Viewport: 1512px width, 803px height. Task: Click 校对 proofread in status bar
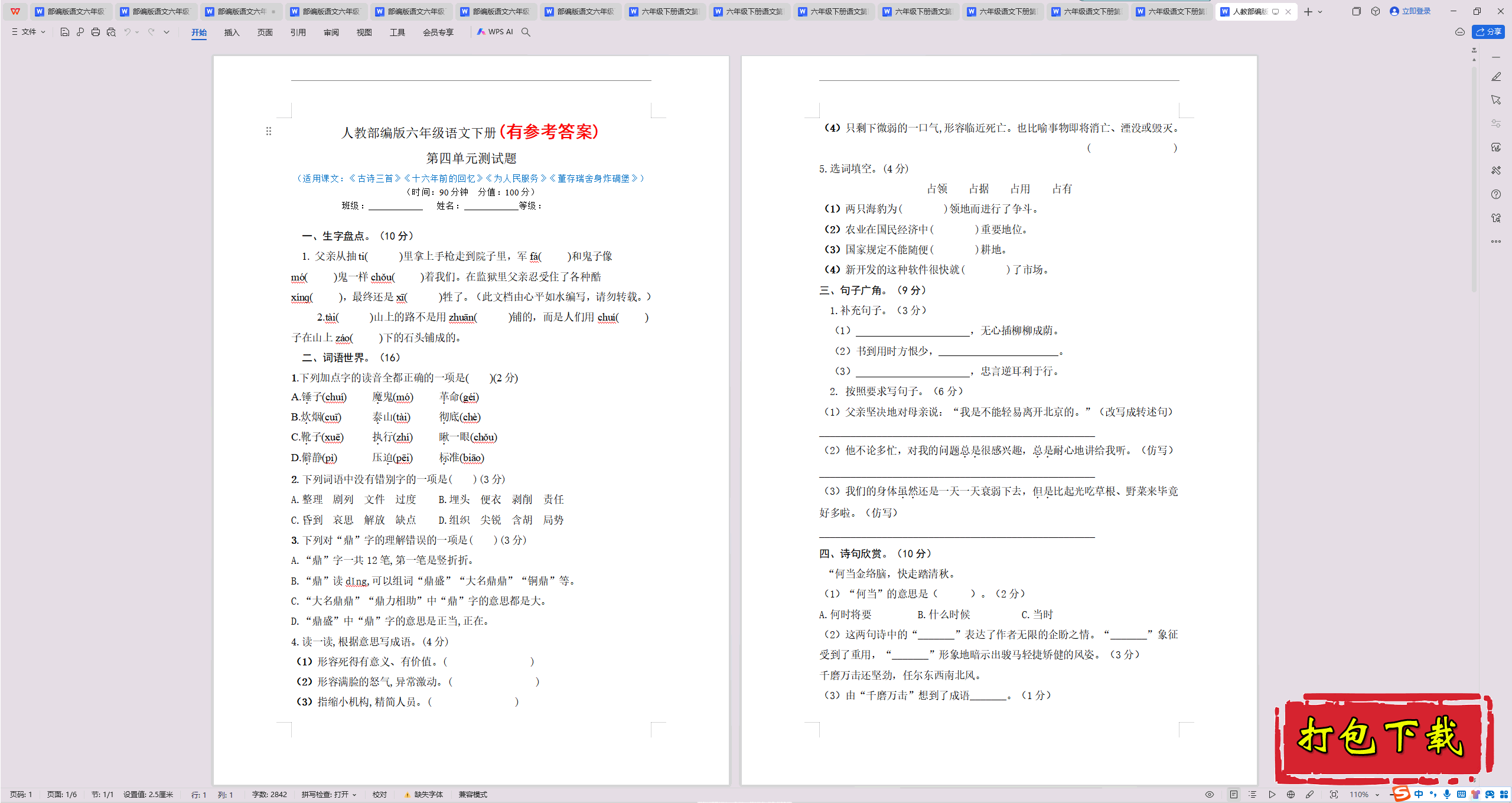pos(379,794)
